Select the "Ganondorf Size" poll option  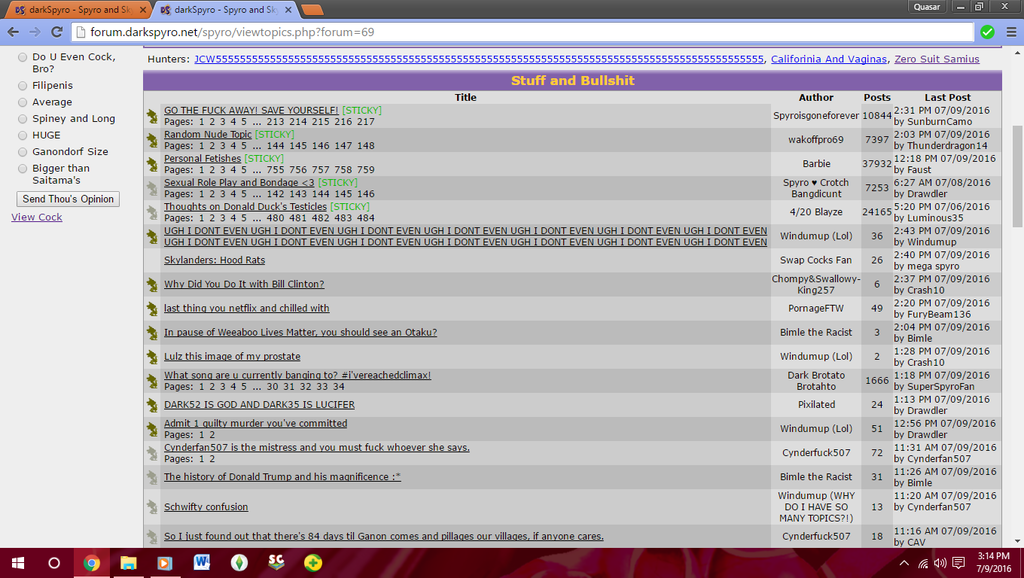click(x=23, y=152)
